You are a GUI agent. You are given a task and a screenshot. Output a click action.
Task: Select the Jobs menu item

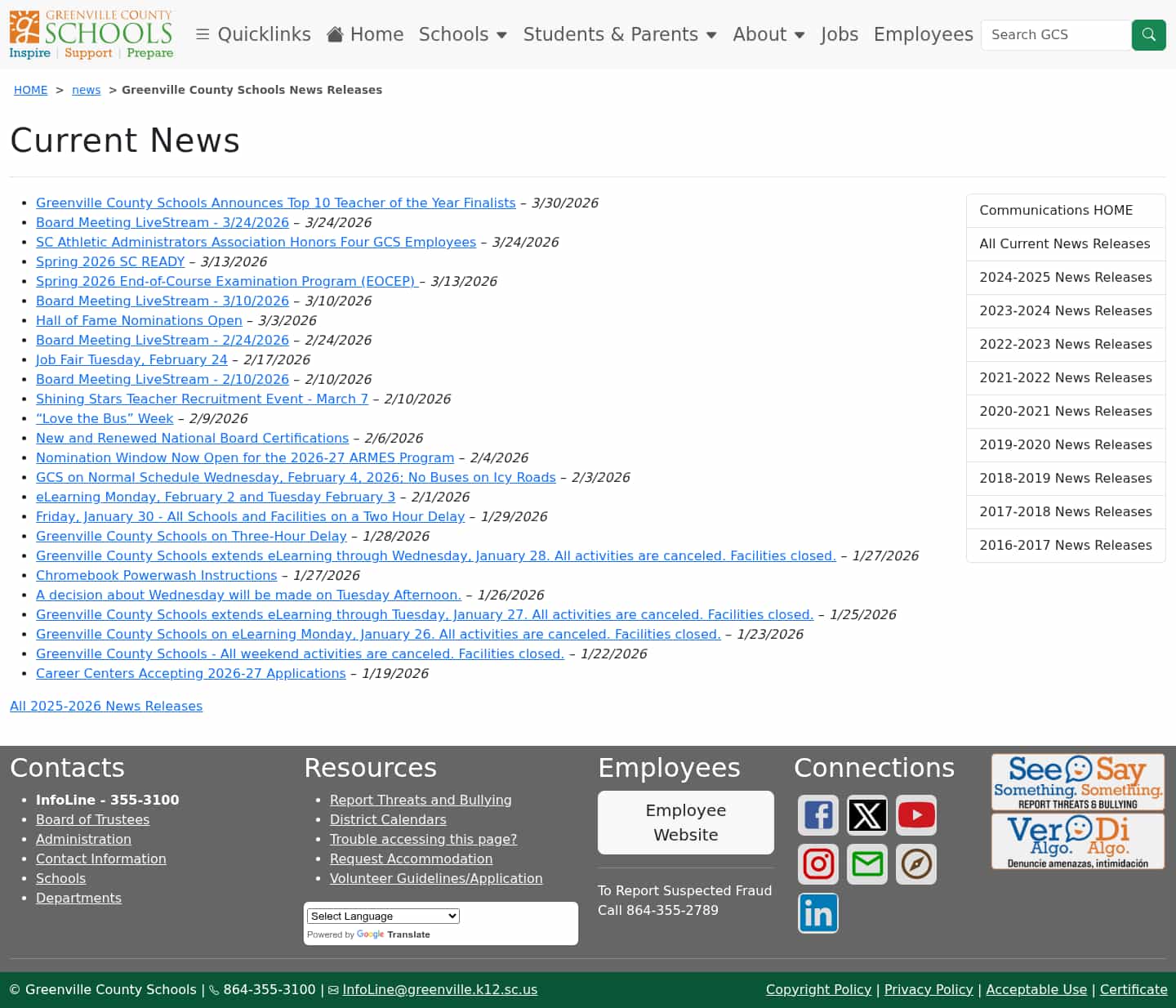(x=840, y=34)
